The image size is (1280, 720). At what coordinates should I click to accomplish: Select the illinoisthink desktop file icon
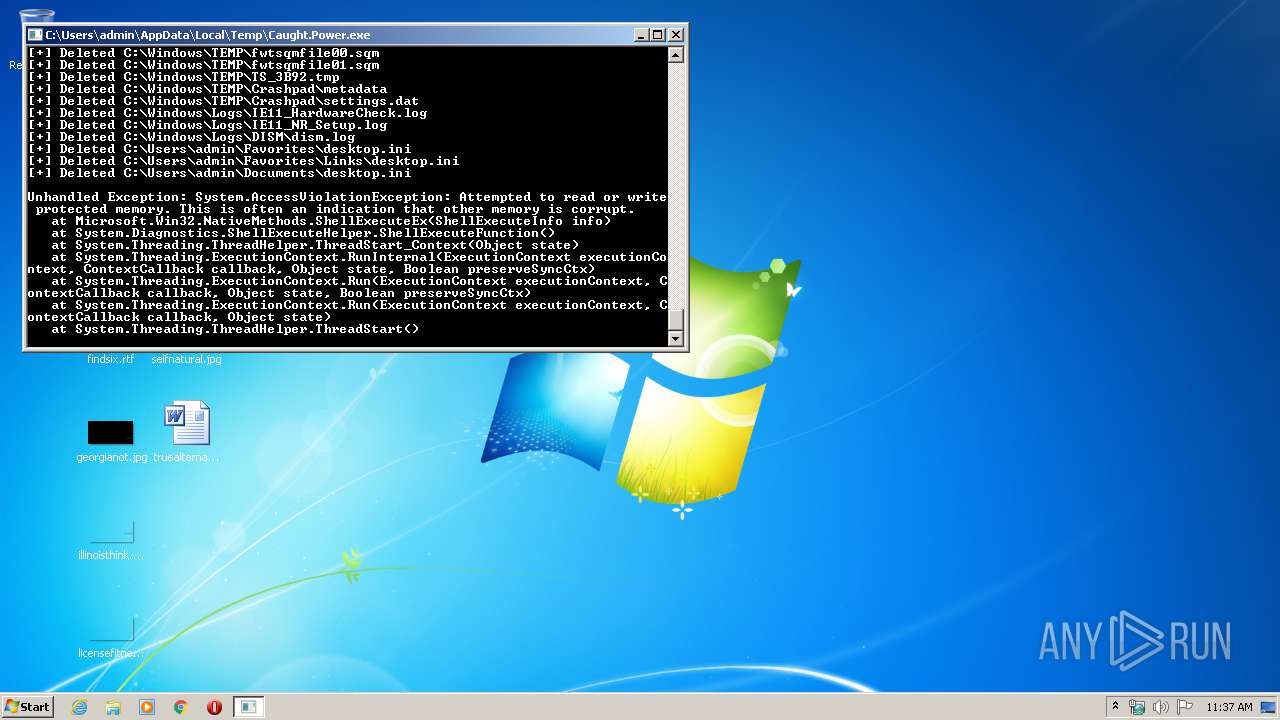(x=111, y=540)
